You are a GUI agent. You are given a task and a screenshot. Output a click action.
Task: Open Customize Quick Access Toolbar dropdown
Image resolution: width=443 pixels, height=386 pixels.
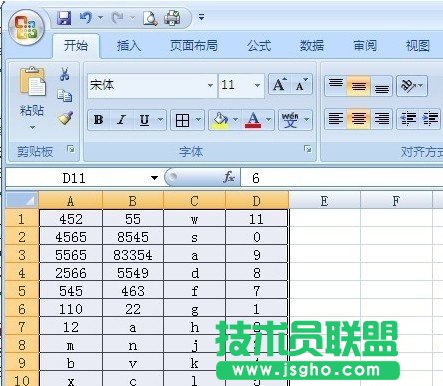(201, 17)
